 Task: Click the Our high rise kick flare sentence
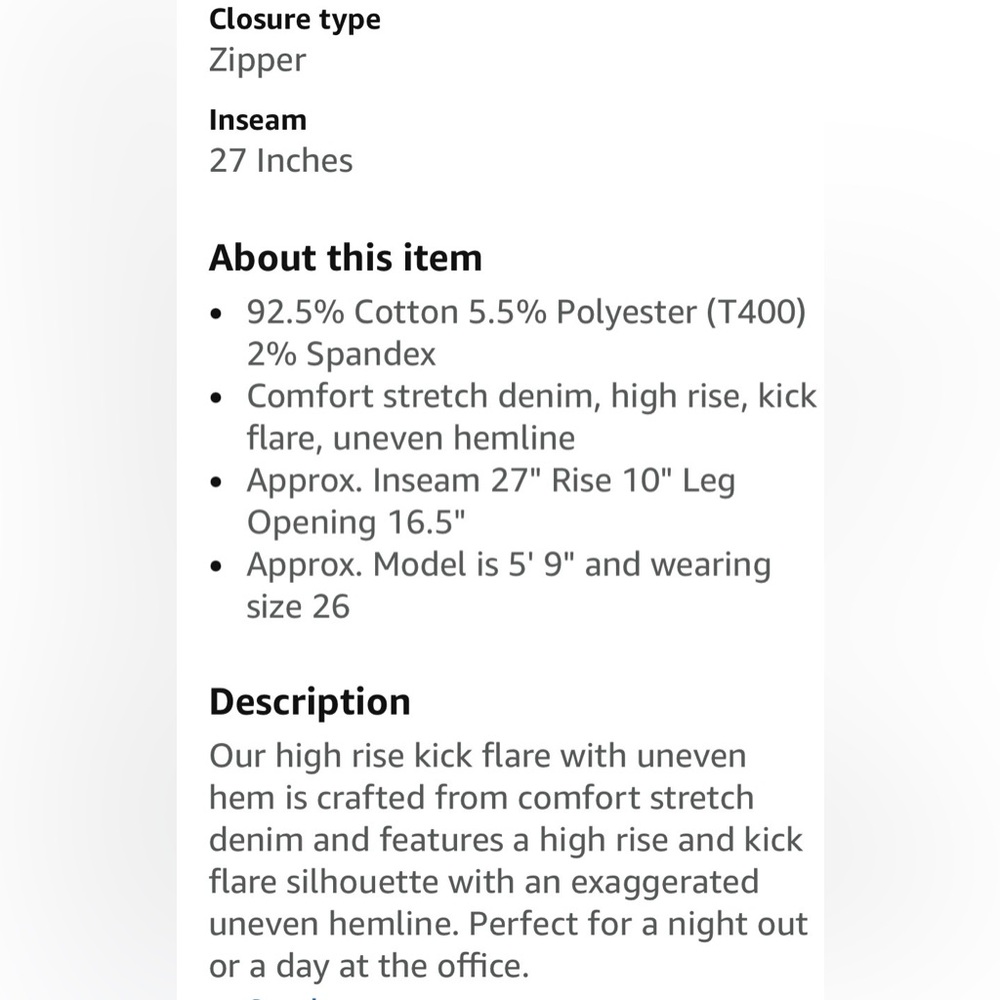tap(477, 755)
